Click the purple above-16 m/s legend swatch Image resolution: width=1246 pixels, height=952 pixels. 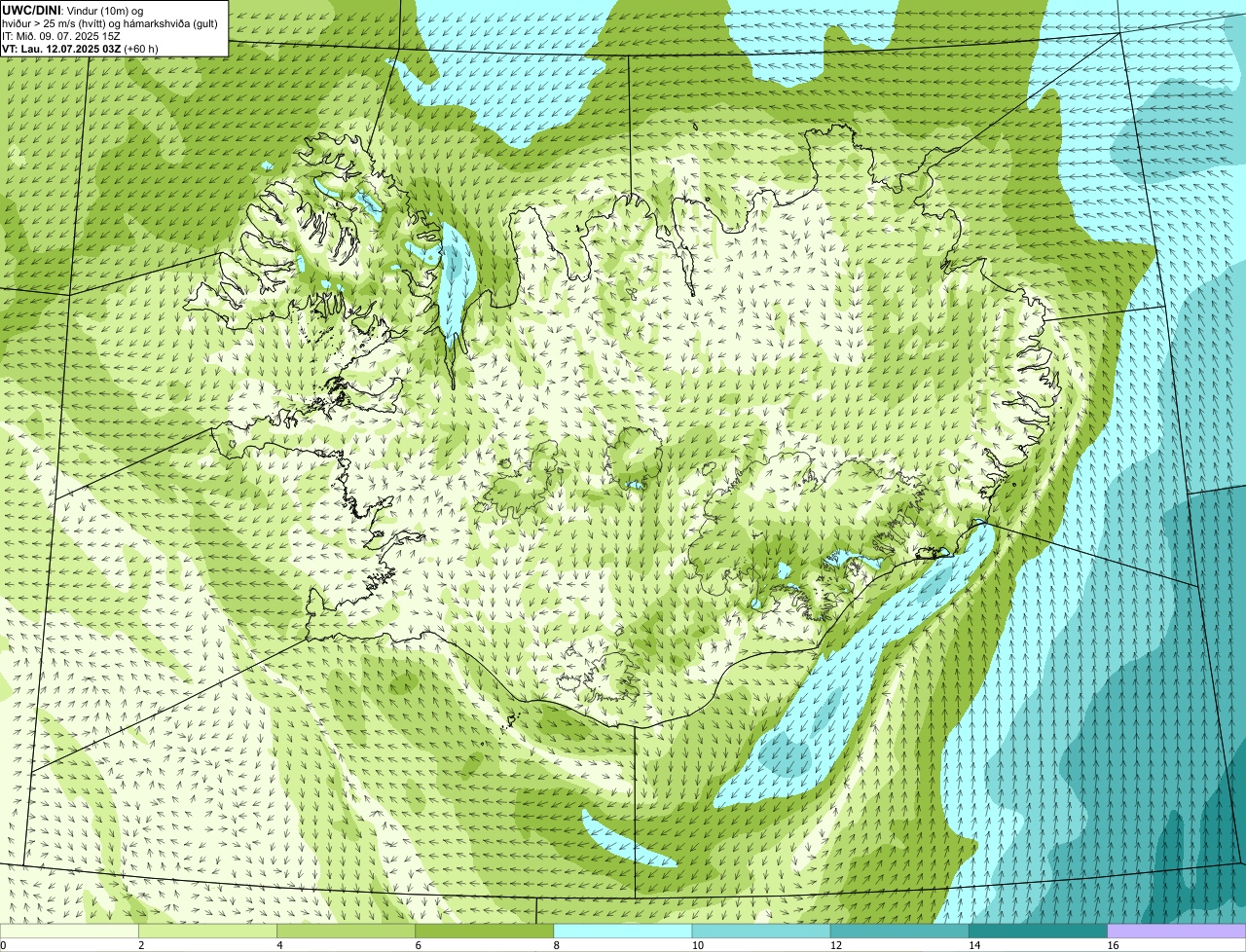1177,931
